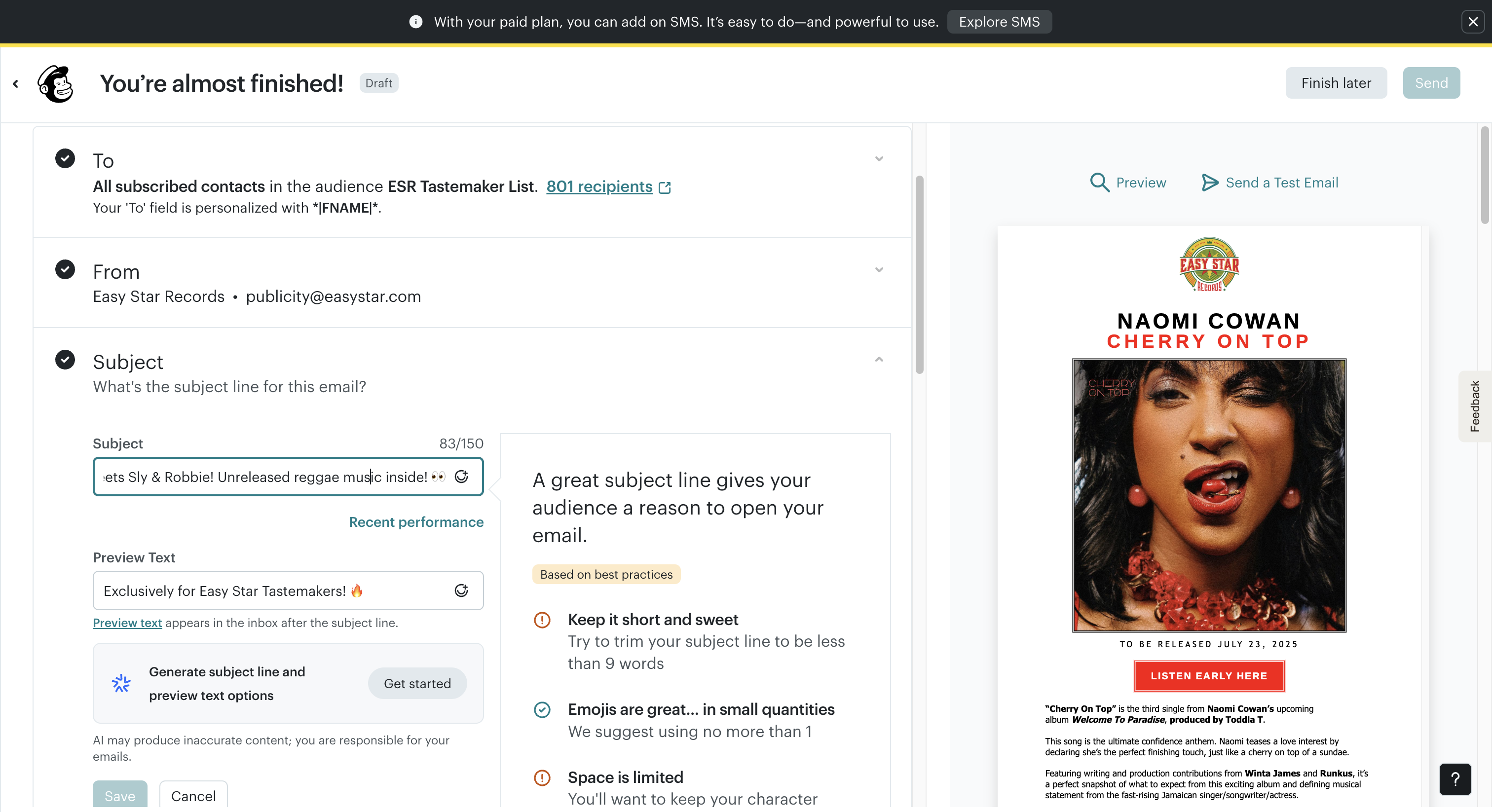The width and height of the screenshot is (1492, 812).
Task: Click the NAOMI COWAN title in preview
Action: 1209,321
